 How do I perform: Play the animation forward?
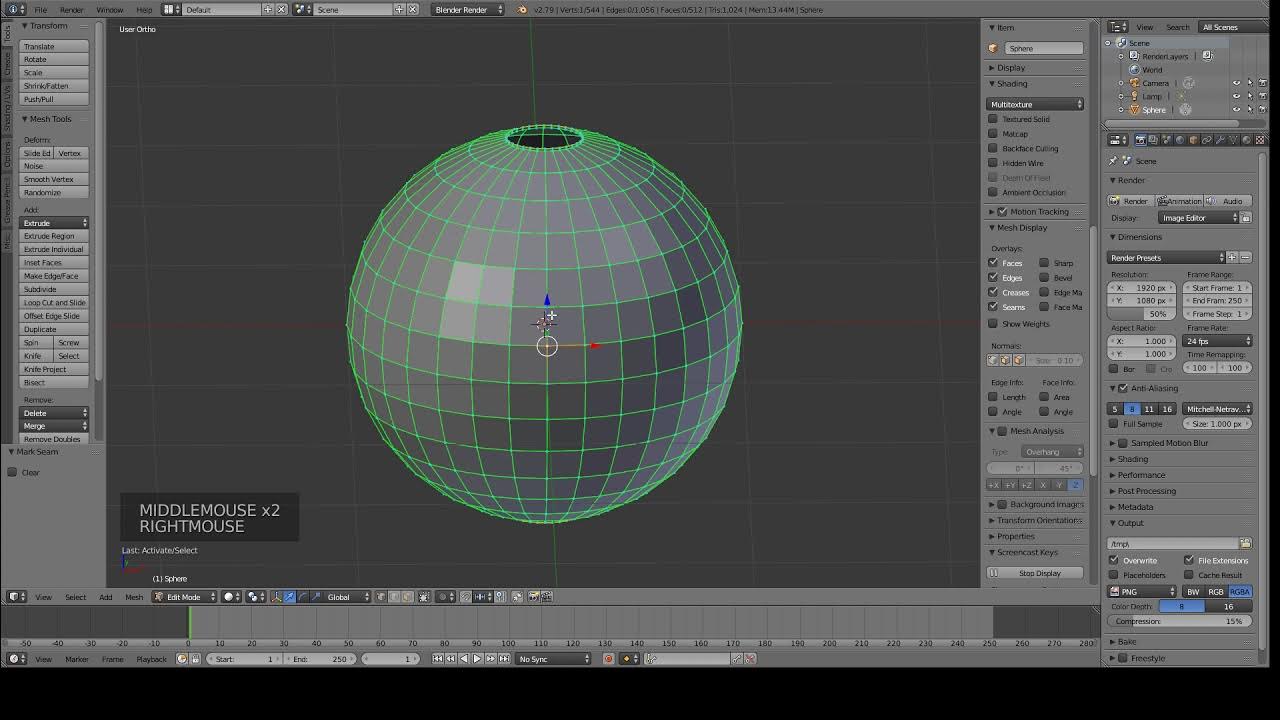[x=477, y=659]
